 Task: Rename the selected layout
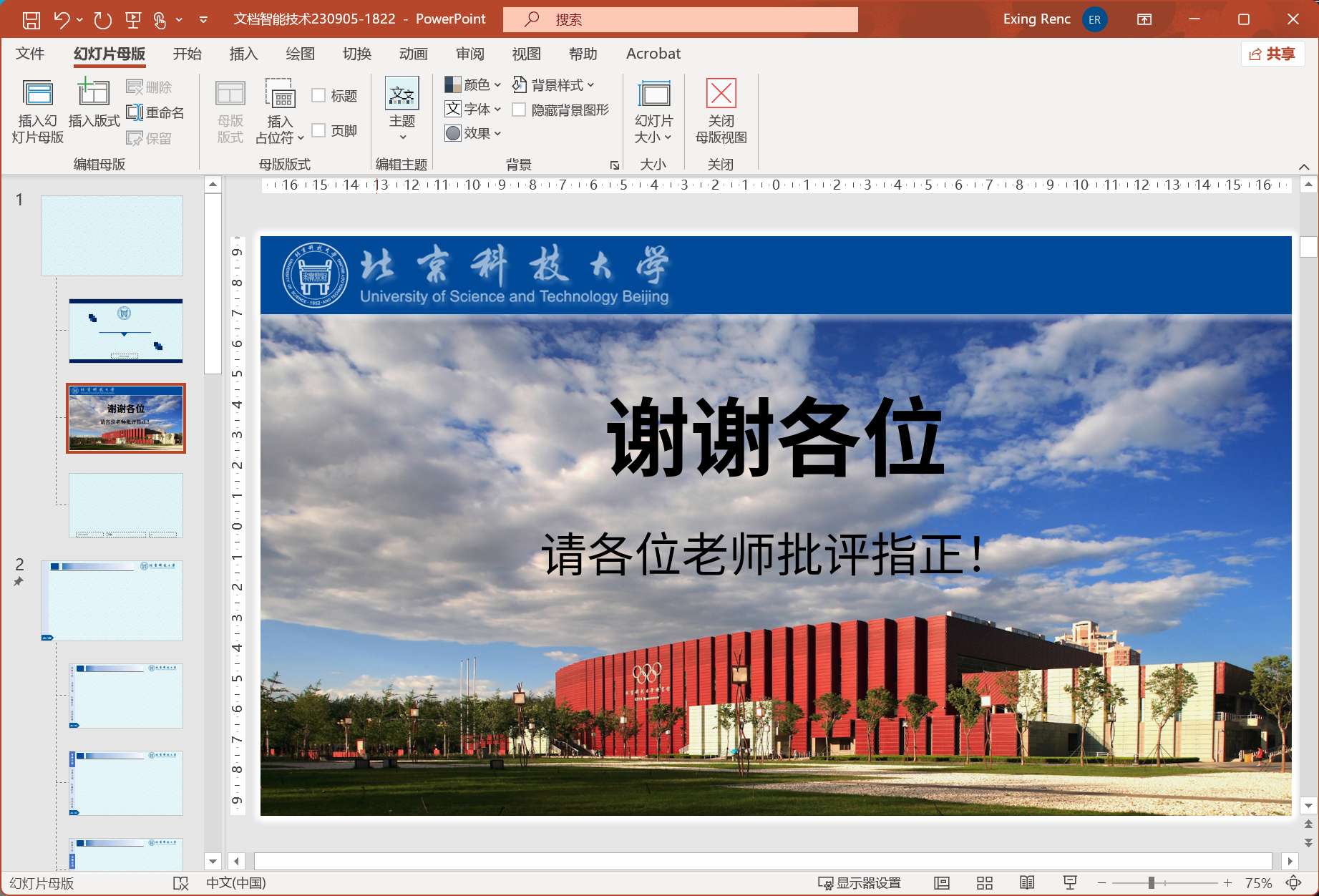pyautogui.click(x=155, y=112)
